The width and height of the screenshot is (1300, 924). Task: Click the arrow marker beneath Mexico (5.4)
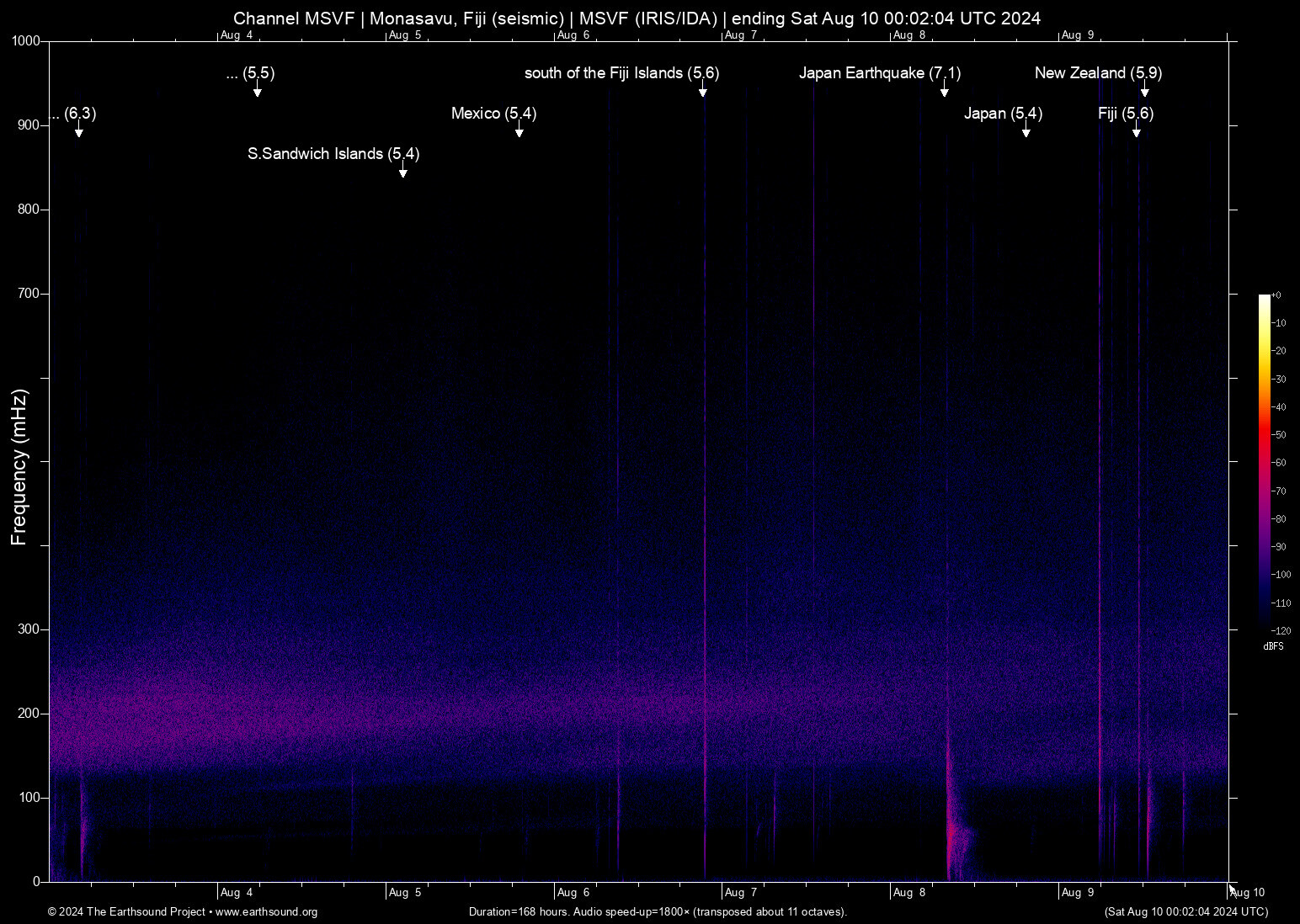[519, 130]
